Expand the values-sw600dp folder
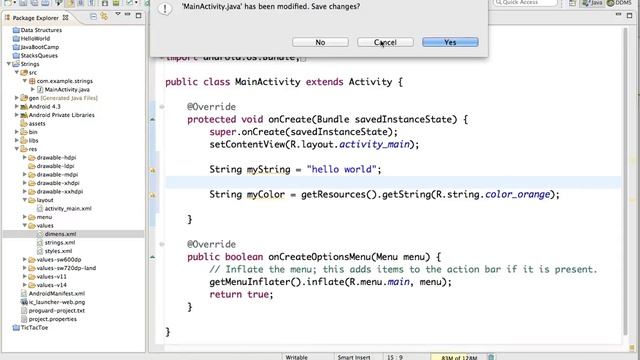640x360 pixels. coord(25,260)
